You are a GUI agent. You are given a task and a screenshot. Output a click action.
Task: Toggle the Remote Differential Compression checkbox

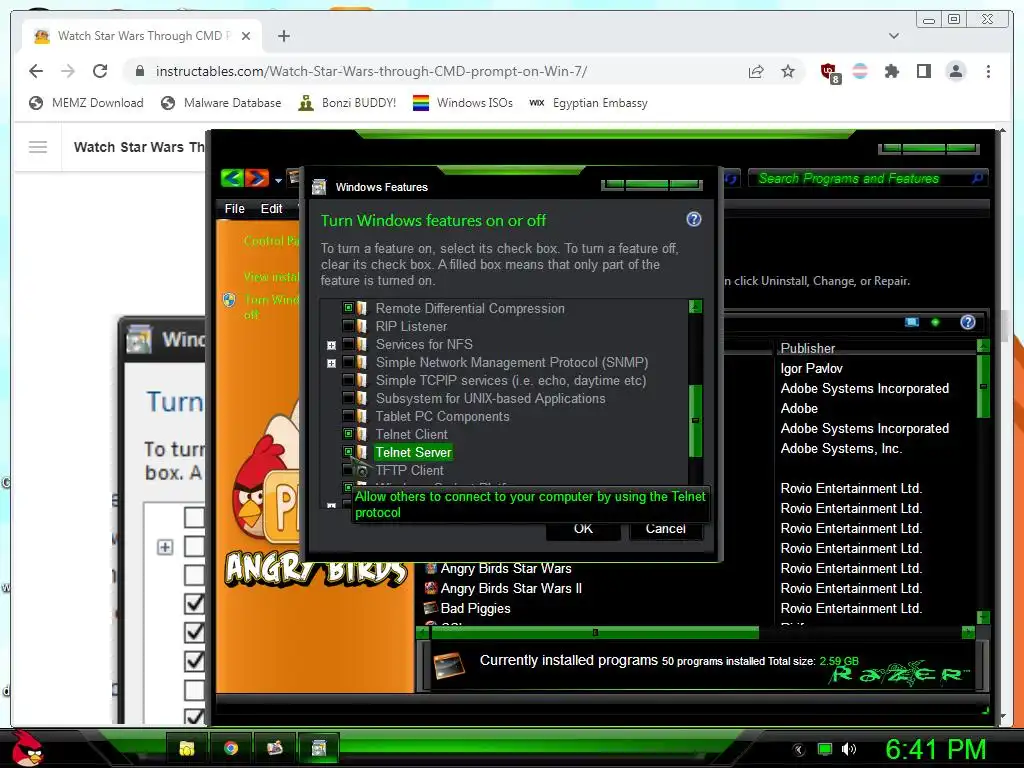click(x=348, y=308)
